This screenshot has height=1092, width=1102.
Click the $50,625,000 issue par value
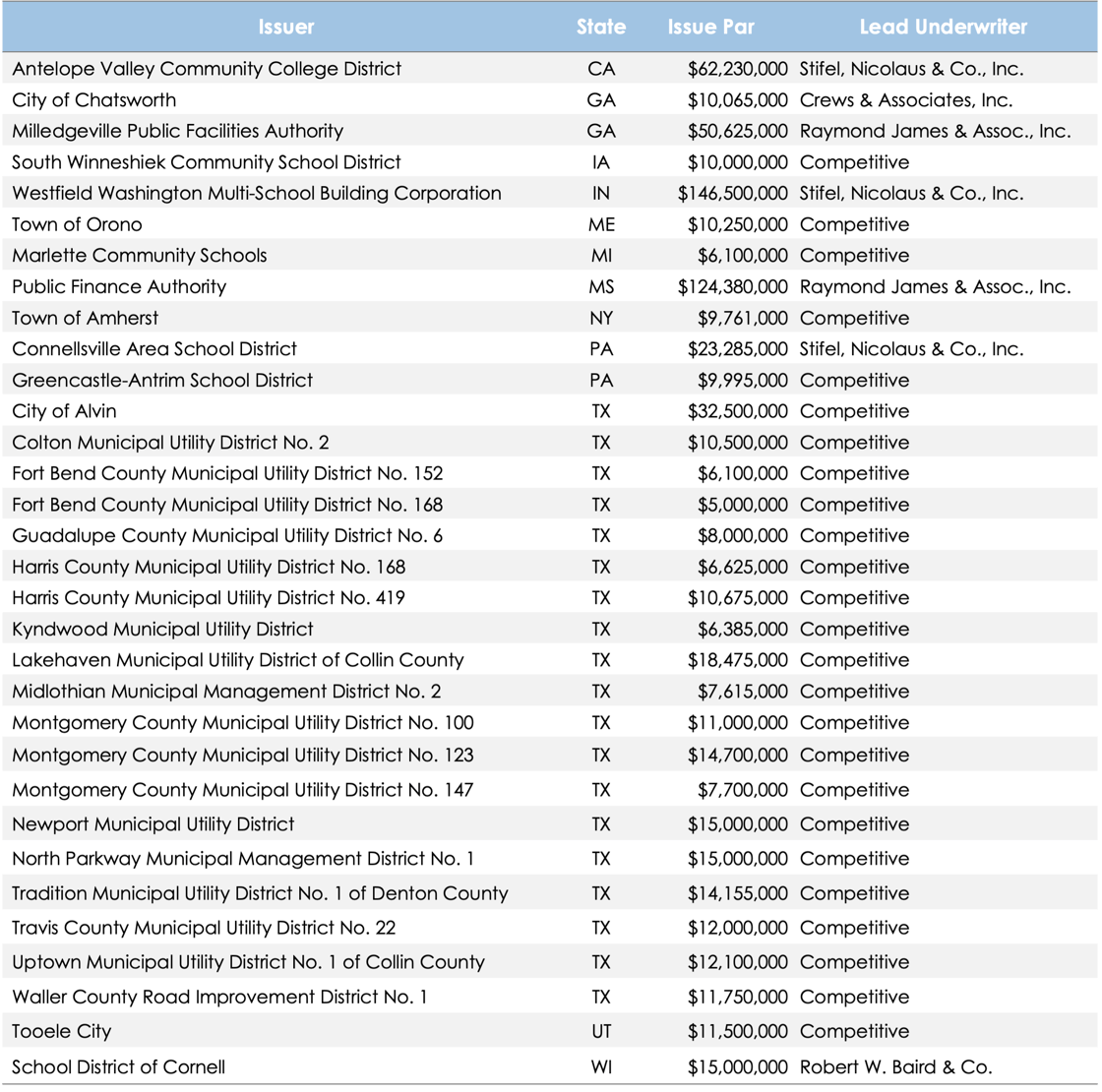coord(737,131)
